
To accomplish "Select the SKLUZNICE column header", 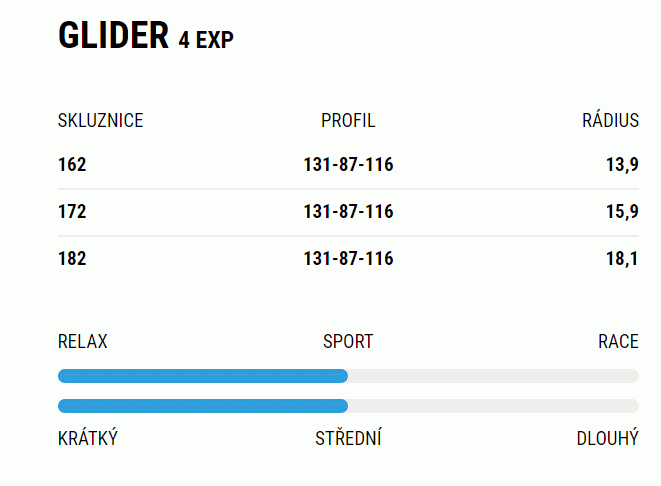I will 100,121.
